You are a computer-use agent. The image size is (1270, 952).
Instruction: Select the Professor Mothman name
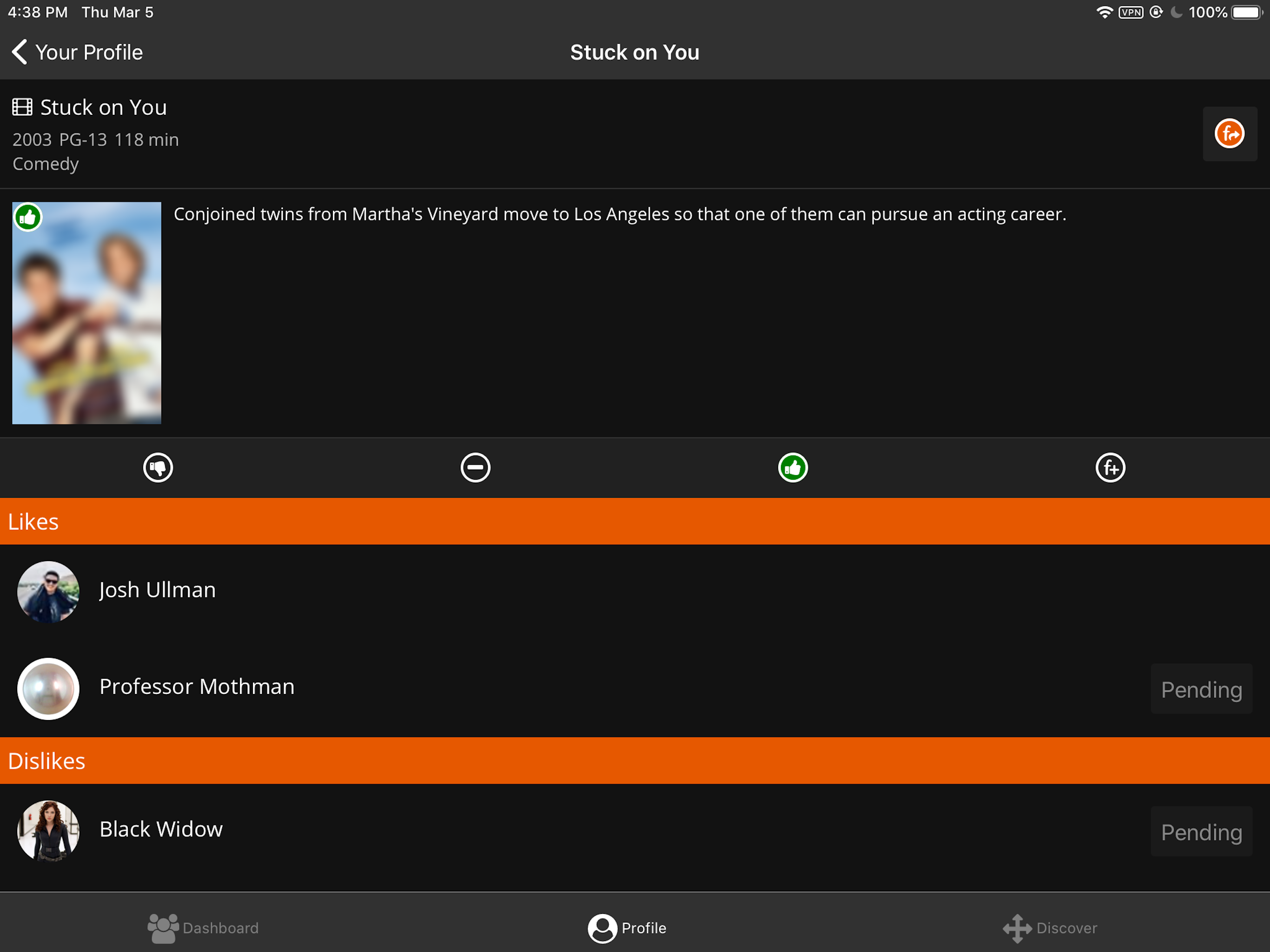(x=197, y=687)
